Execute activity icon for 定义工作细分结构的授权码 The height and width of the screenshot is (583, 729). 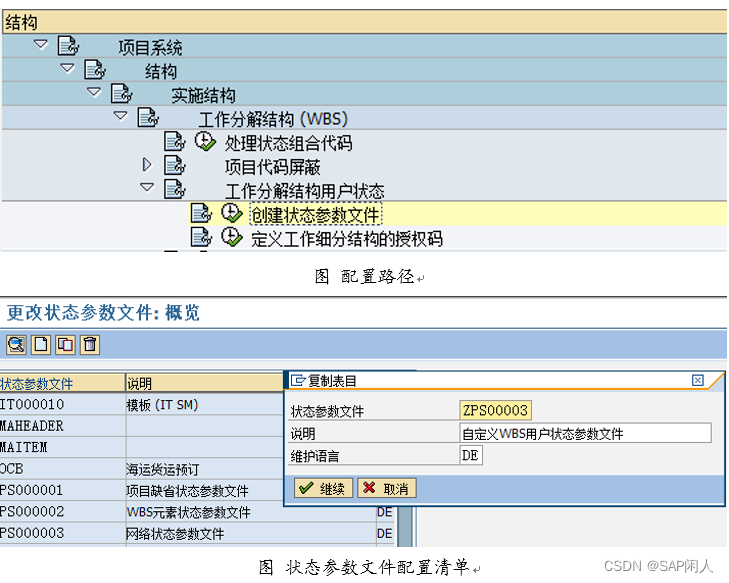232,237
